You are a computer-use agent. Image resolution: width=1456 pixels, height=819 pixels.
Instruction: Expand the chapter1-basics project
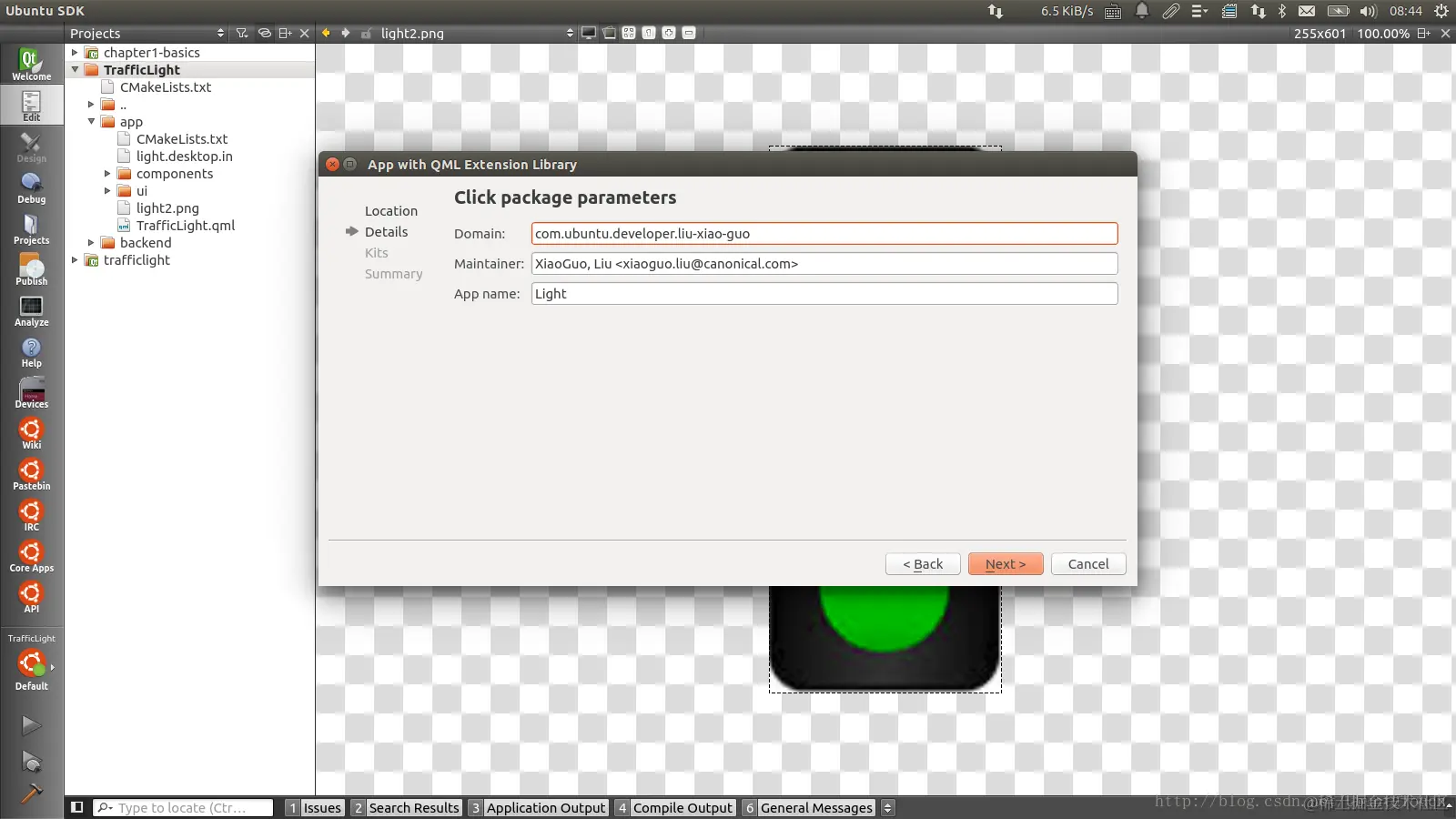click(75, 53)
